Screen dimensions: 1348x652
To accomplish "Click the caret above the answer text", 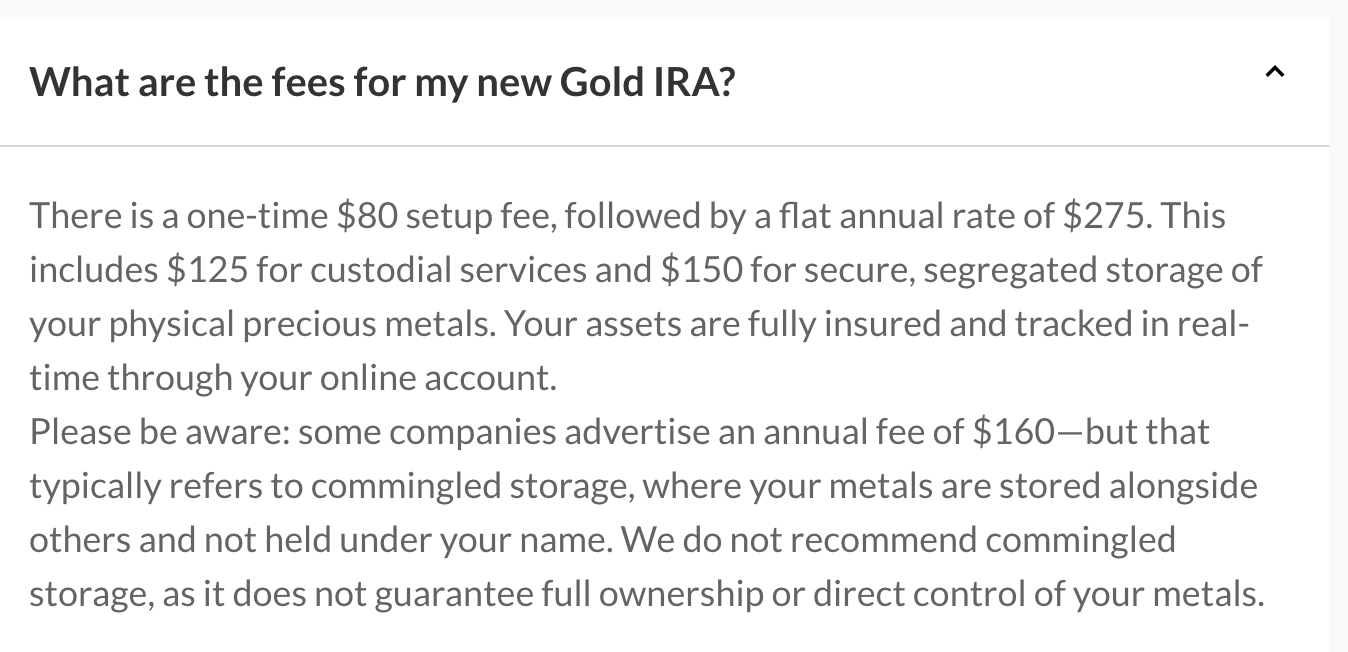I will 1275,72.
